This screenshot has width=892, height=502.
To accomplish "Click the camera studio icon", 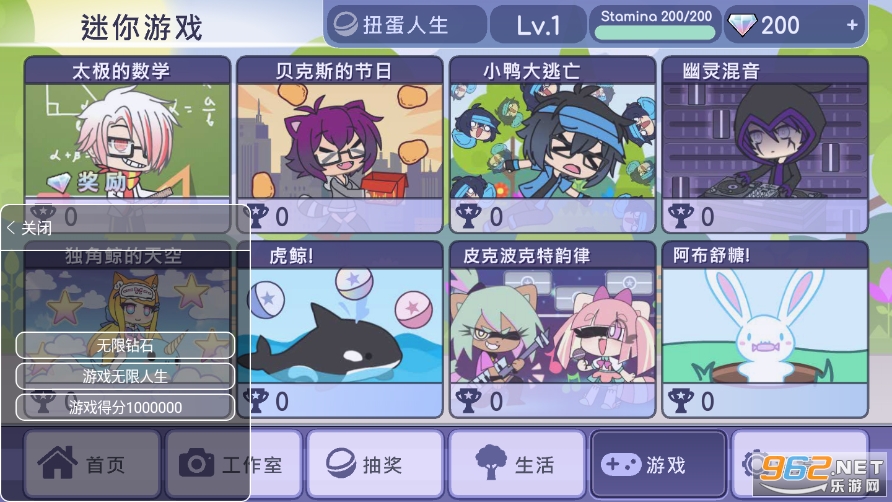I will 196,463.
